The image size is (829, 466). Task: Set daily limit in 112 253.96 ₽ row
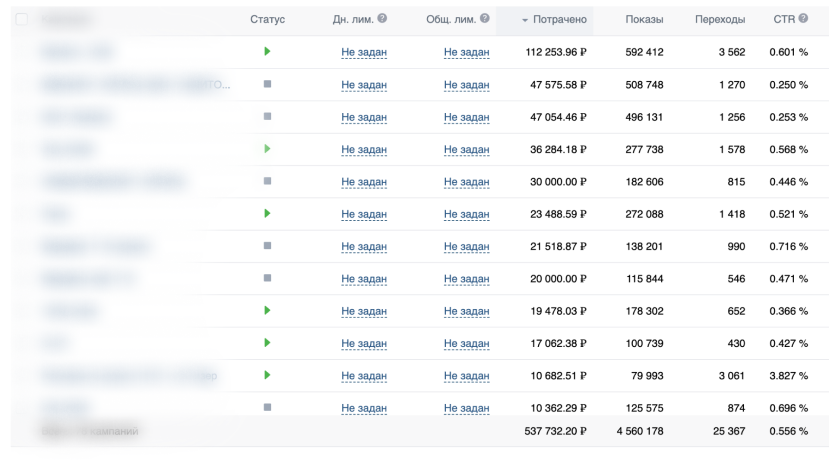tap(364, 52)
